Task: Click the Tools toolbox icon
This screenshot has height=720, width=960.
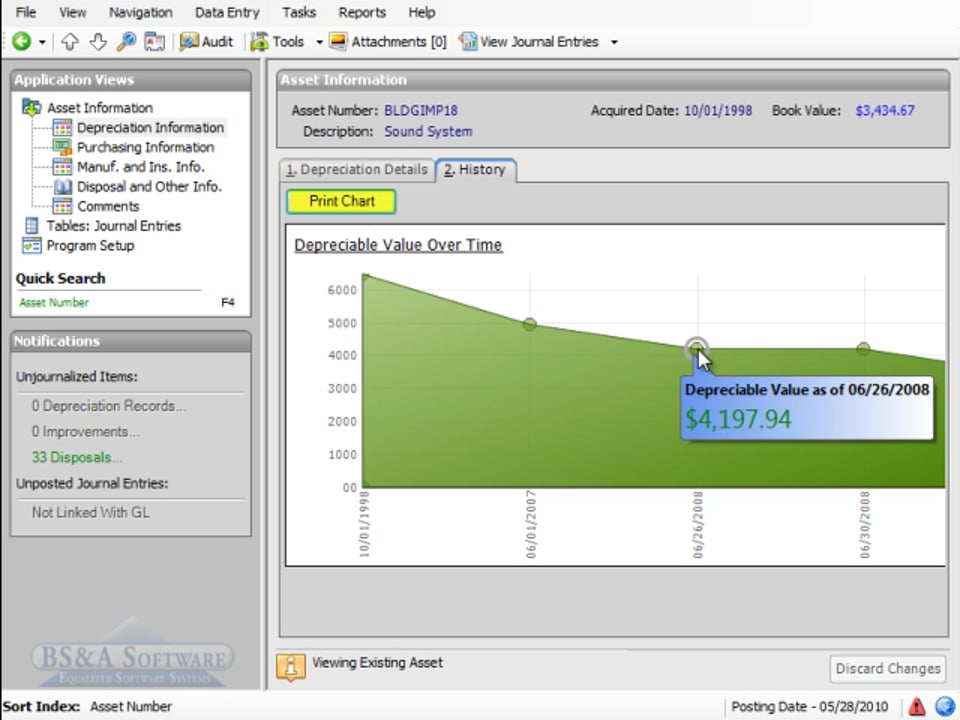Action: tap(260, 42)
